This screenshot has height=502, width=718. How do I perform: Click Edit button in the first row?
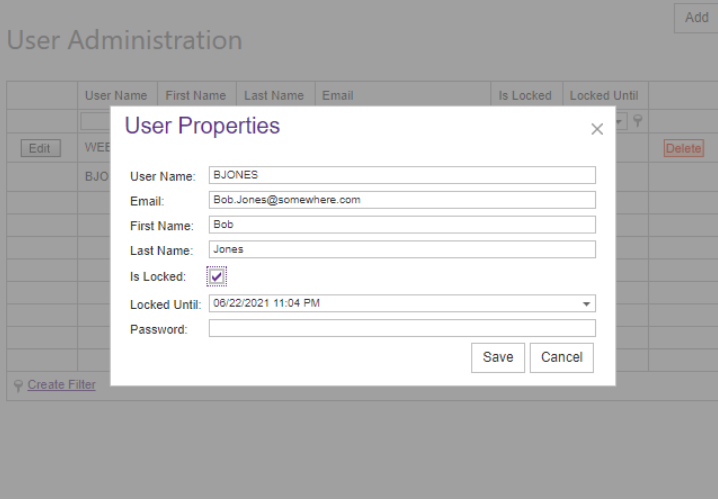point(40,148)
